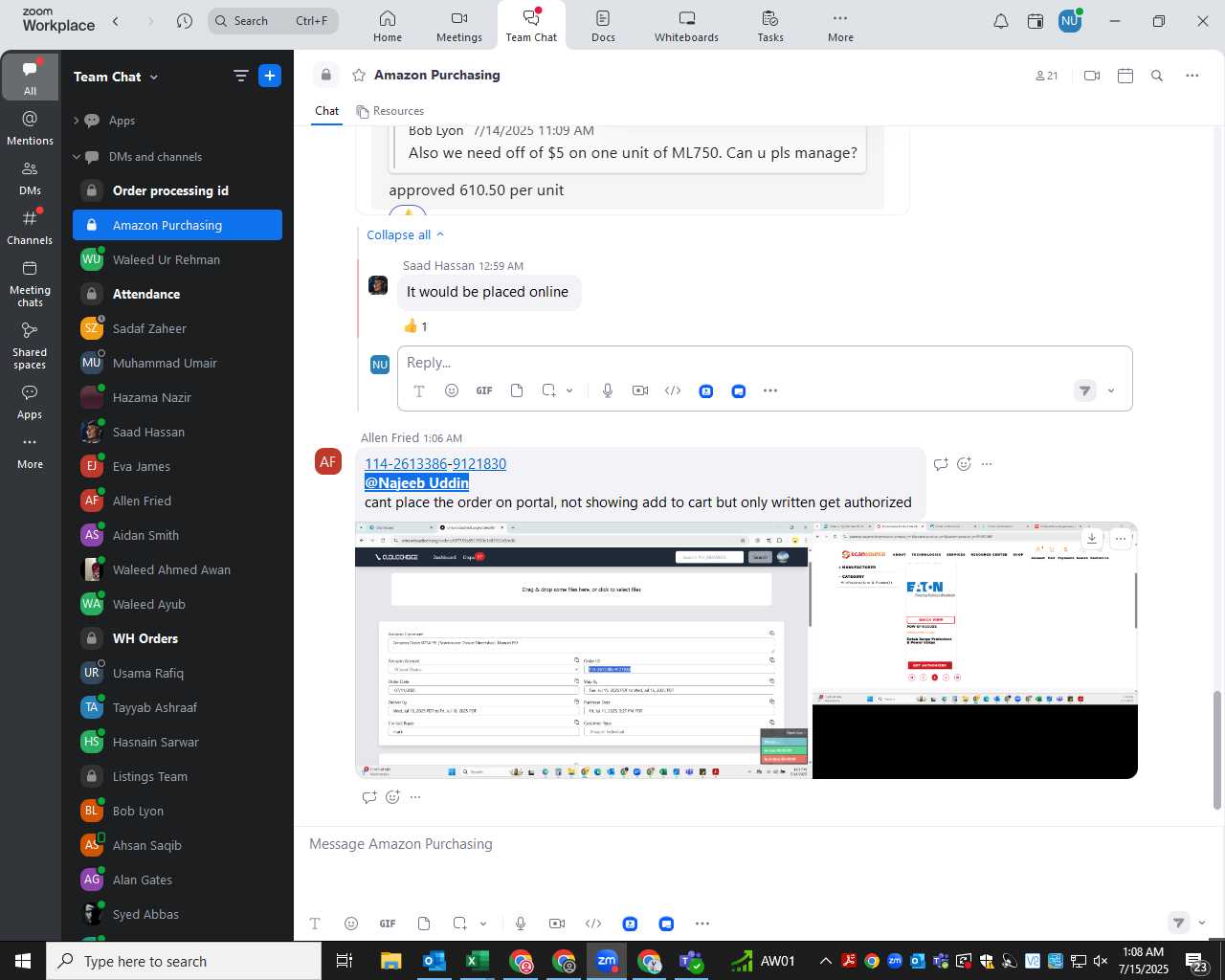Open the Docs tab
The image size is (1225, 980).
click(603, 26)
